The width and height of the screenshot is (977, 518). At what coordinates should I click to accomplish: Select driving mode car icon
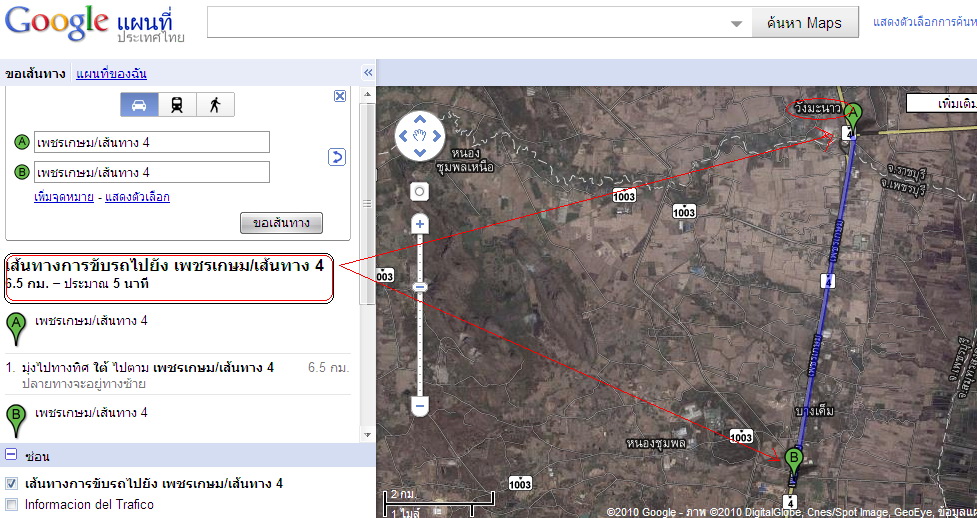click(x=139, y=104)
